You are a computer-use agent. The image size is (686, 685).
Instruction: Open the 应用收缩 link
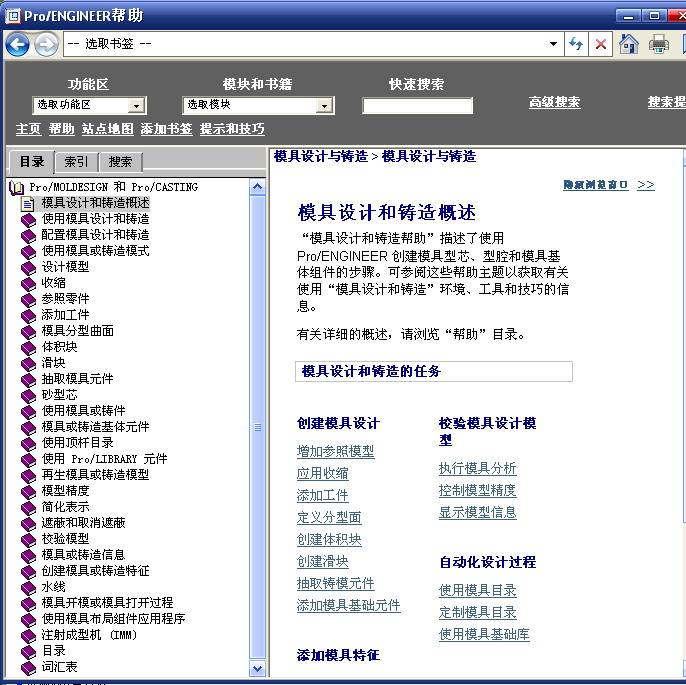322,473
